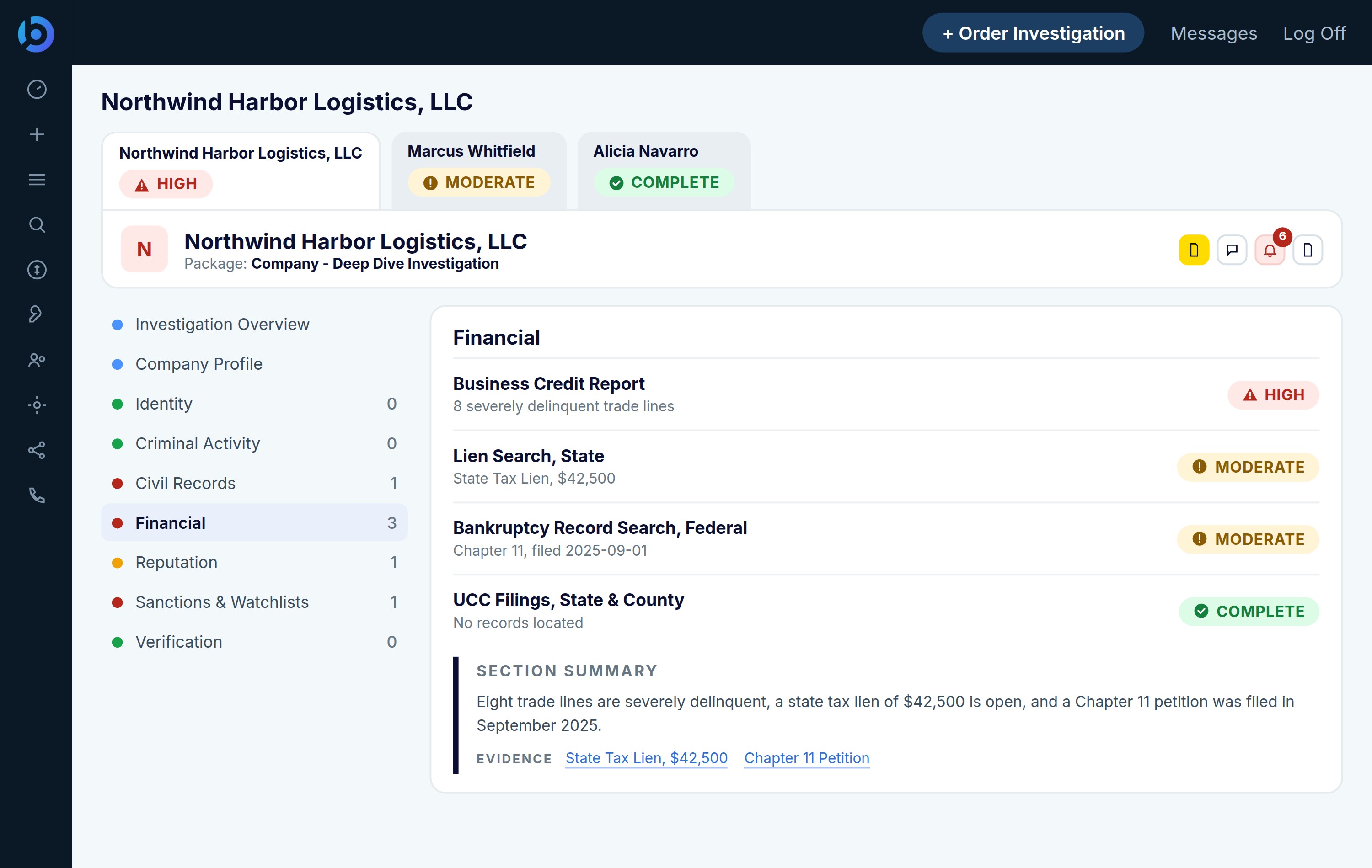Open the dollar-circle billing icon in the sidebar
Image resolution: width=1372 pixels, height=868 pixels.
pyautogui.click(x=37, y=269)
